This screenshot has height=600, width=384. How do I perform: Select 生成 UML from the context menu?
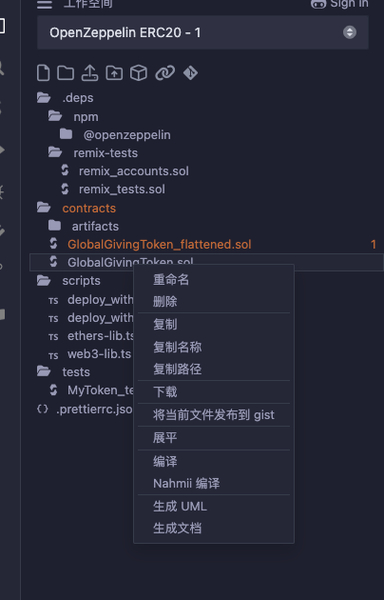180,506
